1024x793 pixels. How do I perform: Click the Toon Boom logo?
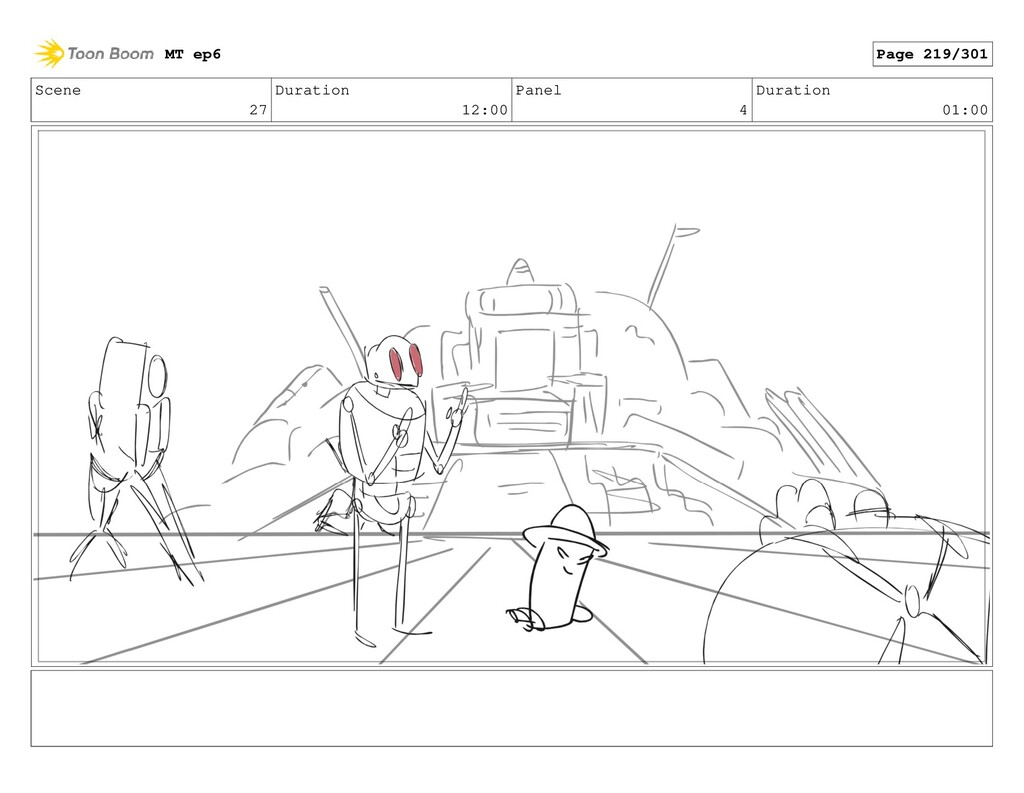[x=94, y=54]
